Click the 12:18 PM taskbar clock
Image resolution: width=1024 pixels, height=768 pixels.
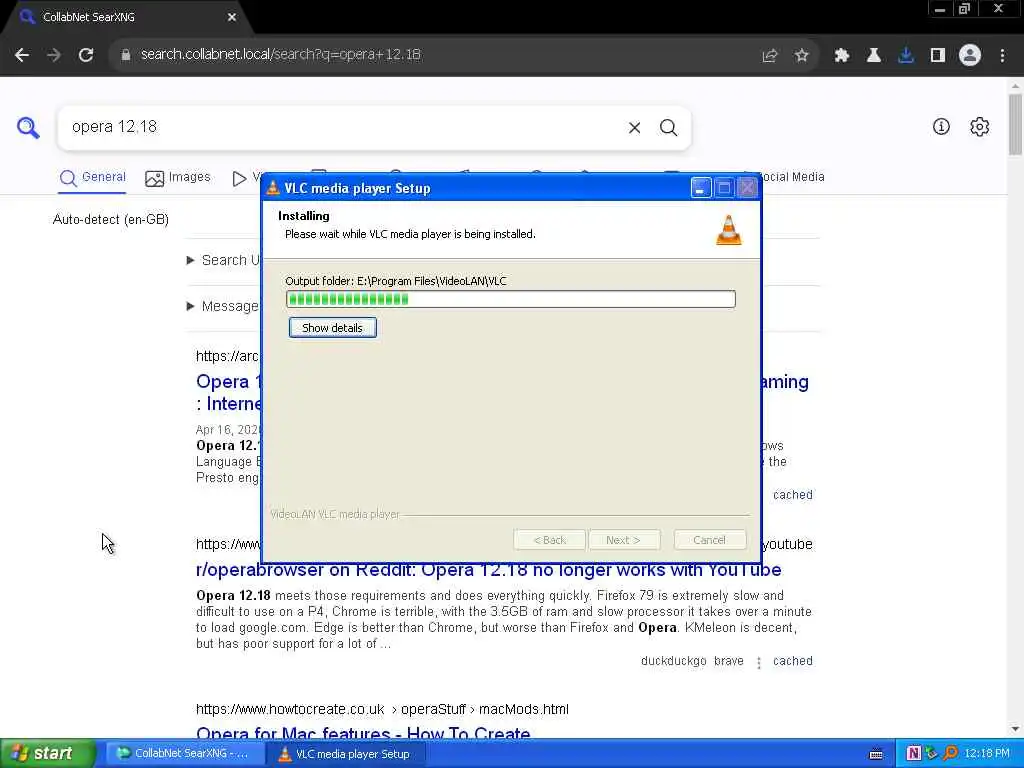coord(987,753)
